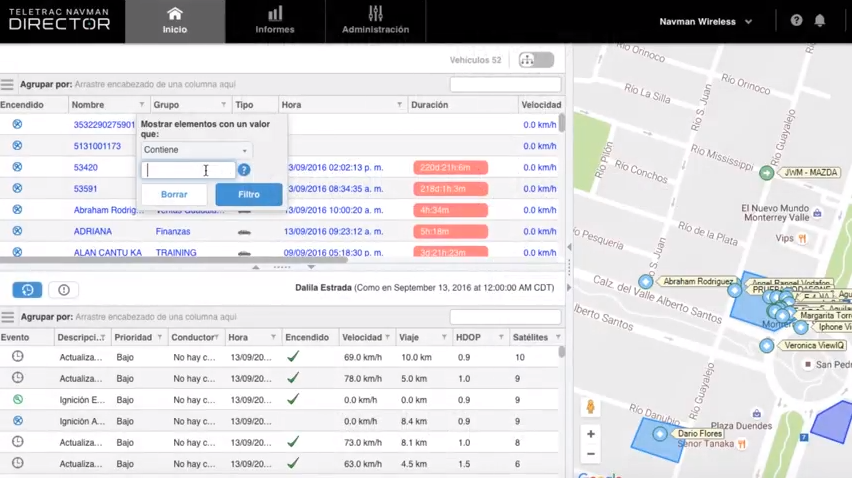The width and height of the screenshot is (852, 479).
Task: Open the notifications bell
Action: click(x=820, y=21)
